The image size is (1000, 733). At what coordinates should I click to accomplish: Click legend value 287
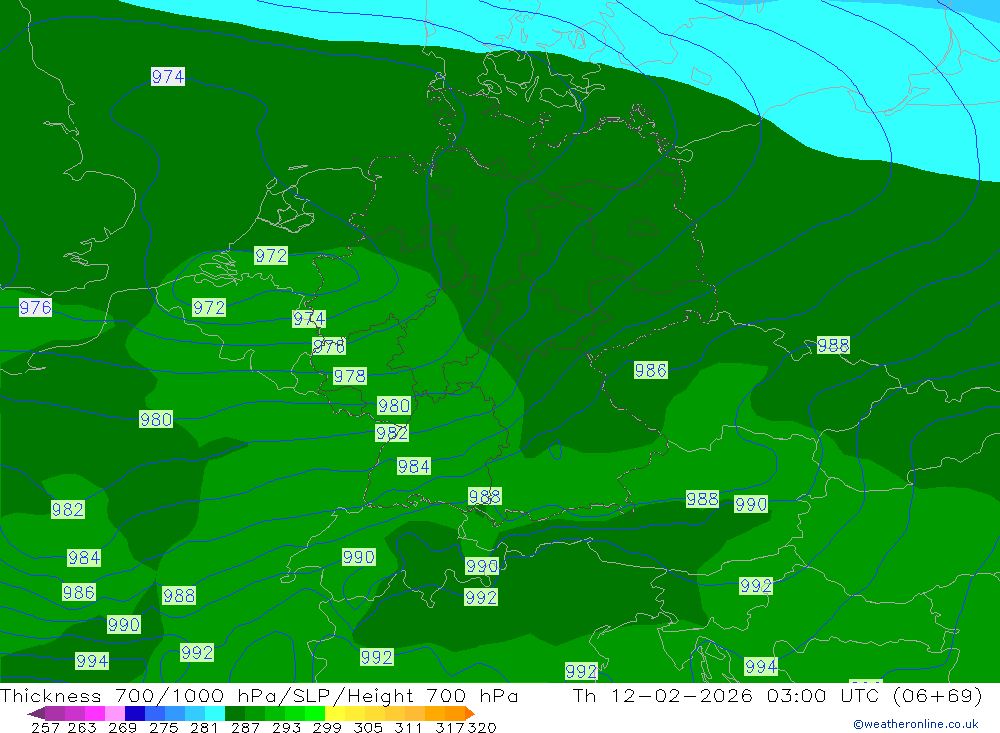point(245,728)
